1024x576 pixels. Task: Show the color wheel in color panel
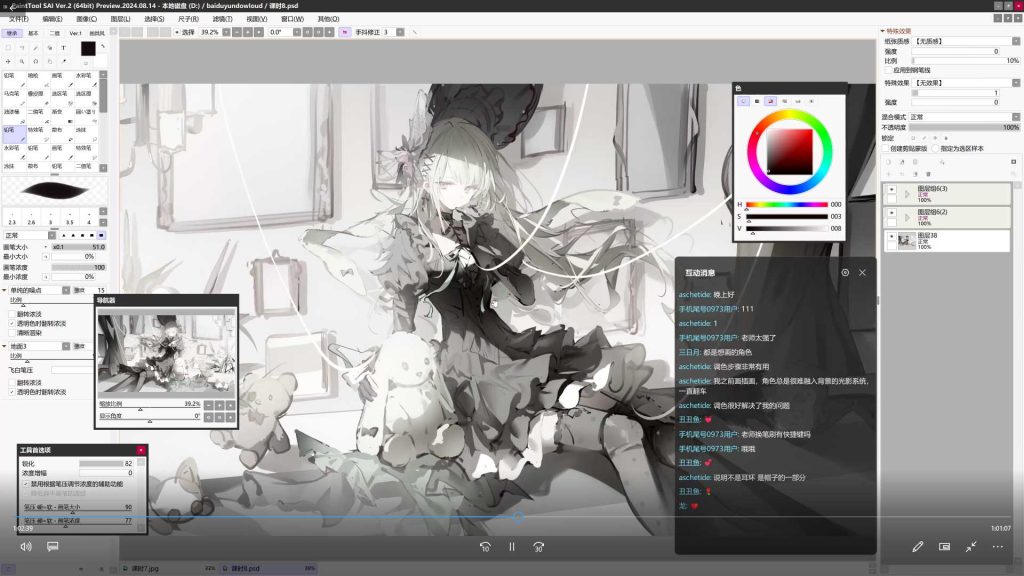(743, 101)
